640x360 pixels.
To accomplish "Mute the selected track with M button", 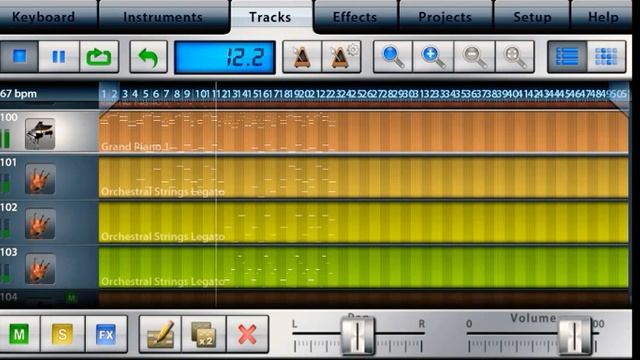I will pyautogui.click(x=19, y=335).
